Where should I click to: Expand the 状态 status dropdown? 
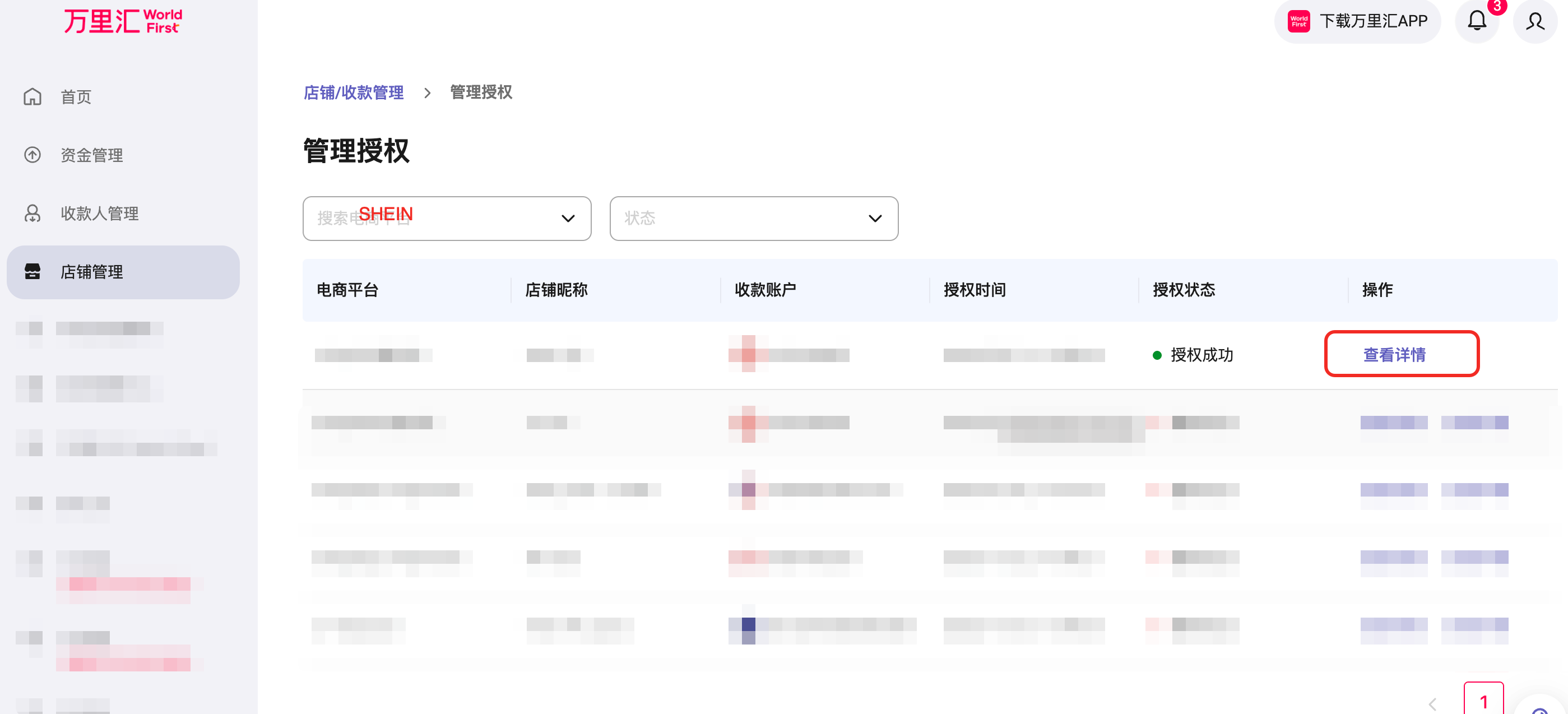pyautogui.click(x=753, y=219)
